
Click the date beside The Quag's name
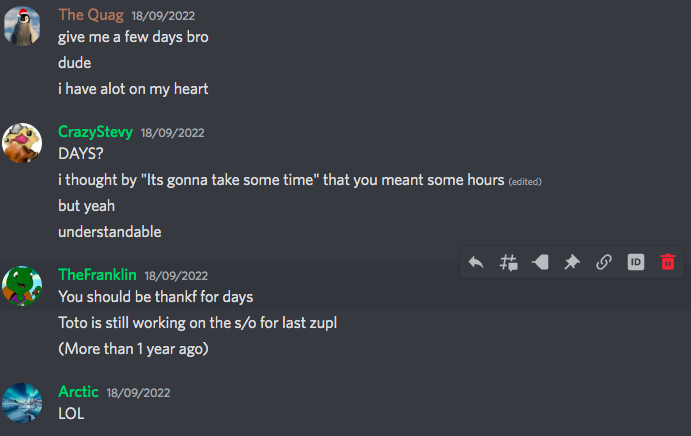pyautogui.click(x=163, y=16)
